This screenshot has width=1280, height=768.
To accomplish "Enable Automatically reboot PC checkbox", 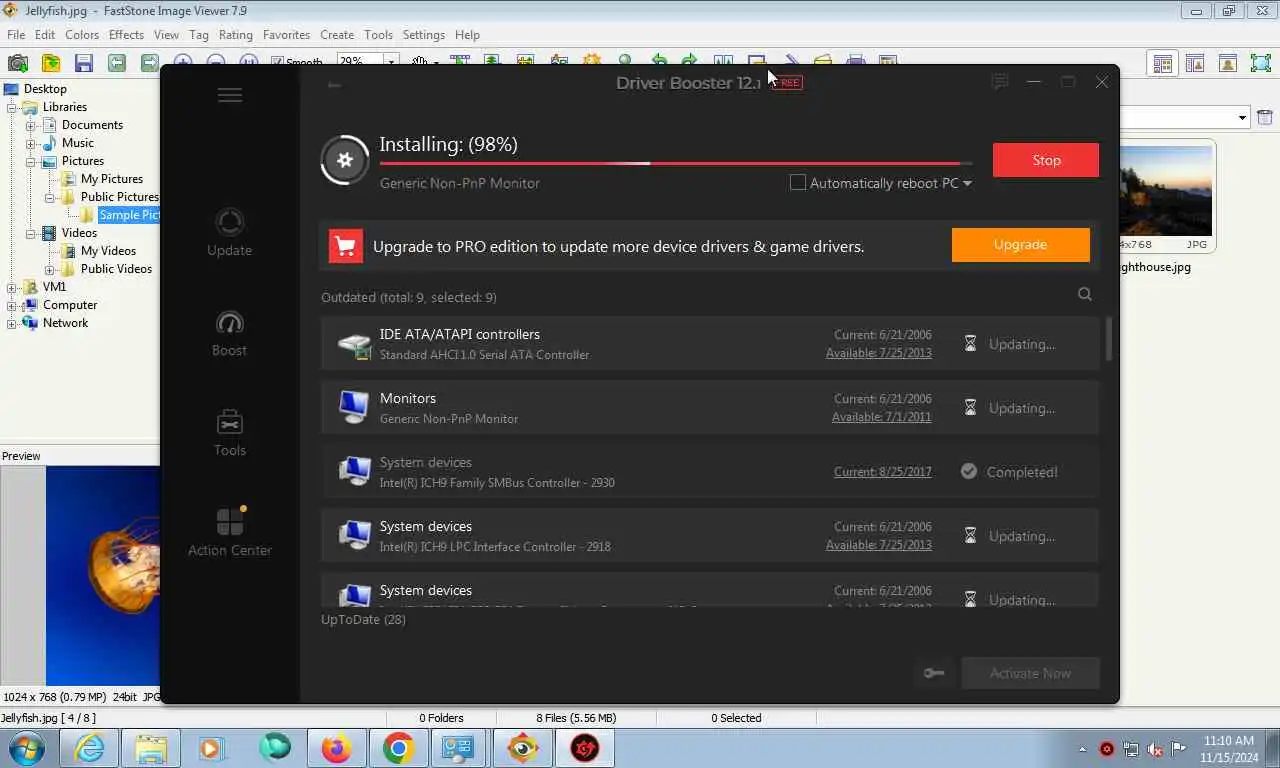I will [798, 183].
